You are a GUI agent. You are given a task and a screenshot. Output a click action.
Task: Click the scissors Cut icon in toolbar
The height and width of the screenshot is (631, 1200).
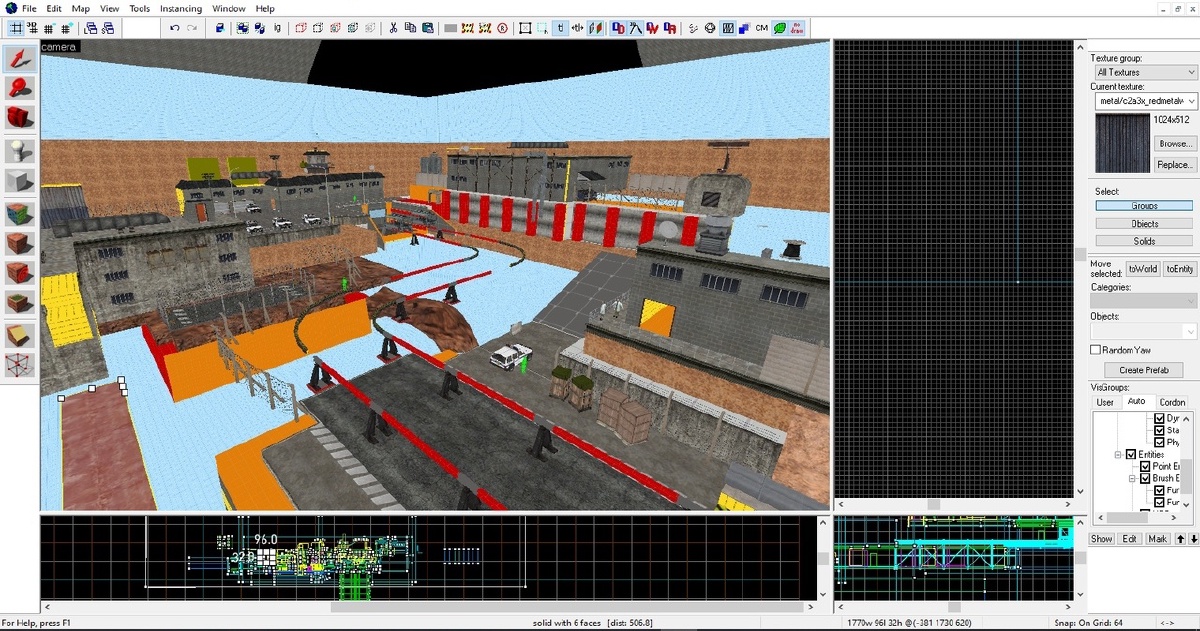pyautogui.click(x=394, y=28)
